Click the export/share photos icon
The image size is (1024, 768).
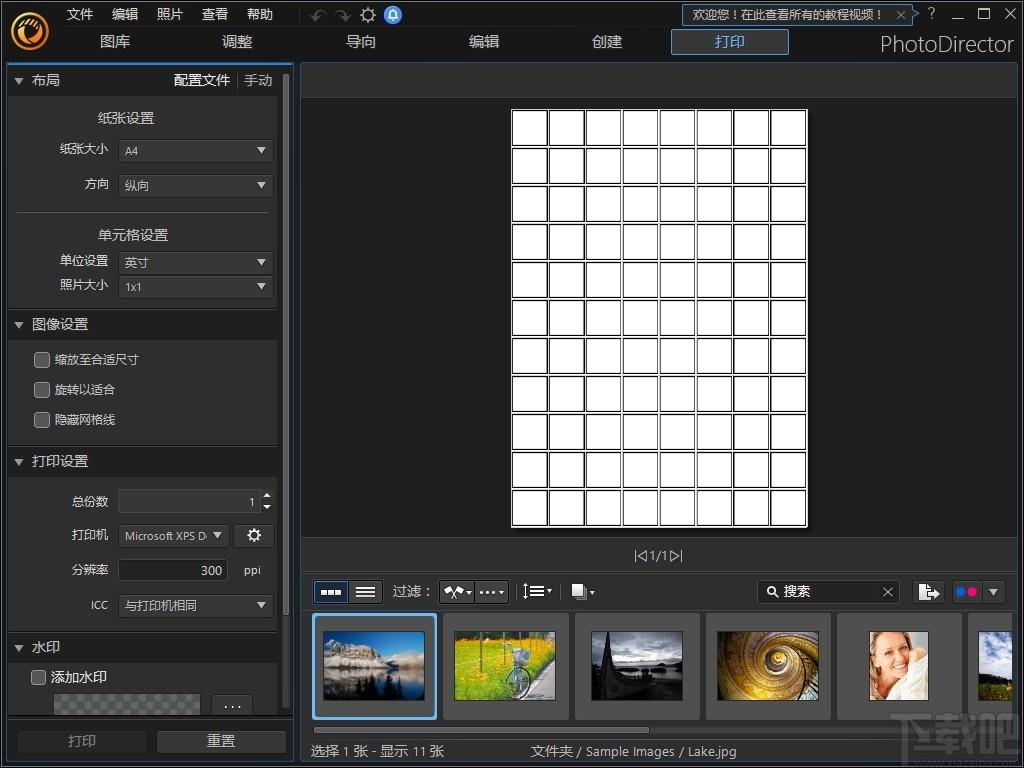click(928, 592)
